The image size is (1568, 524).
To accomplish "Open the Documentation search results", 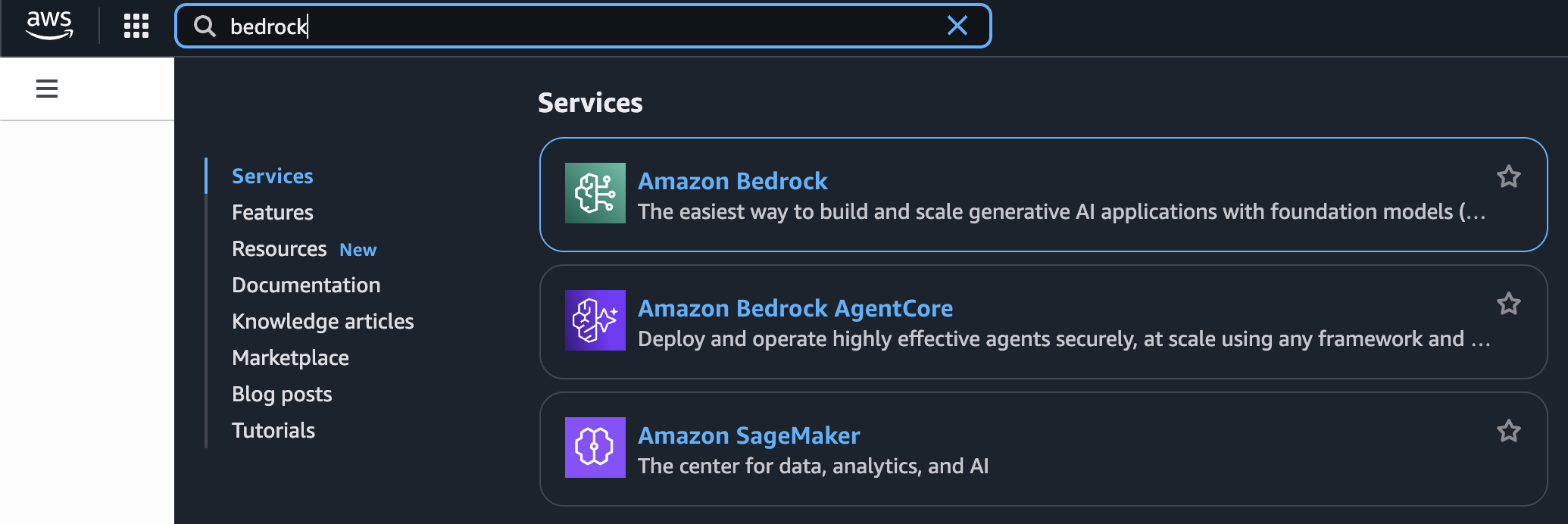I will point(305,285).
